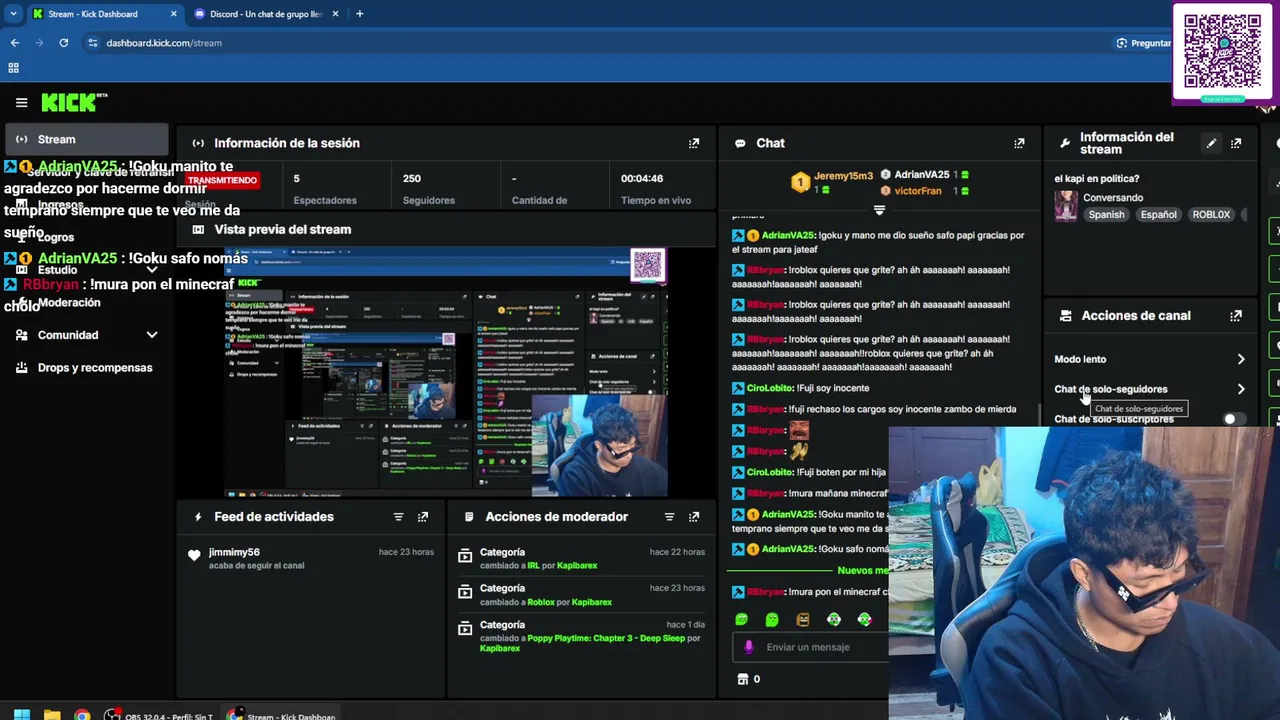
Task: Click microphone icon in message box
Action: 748,647
